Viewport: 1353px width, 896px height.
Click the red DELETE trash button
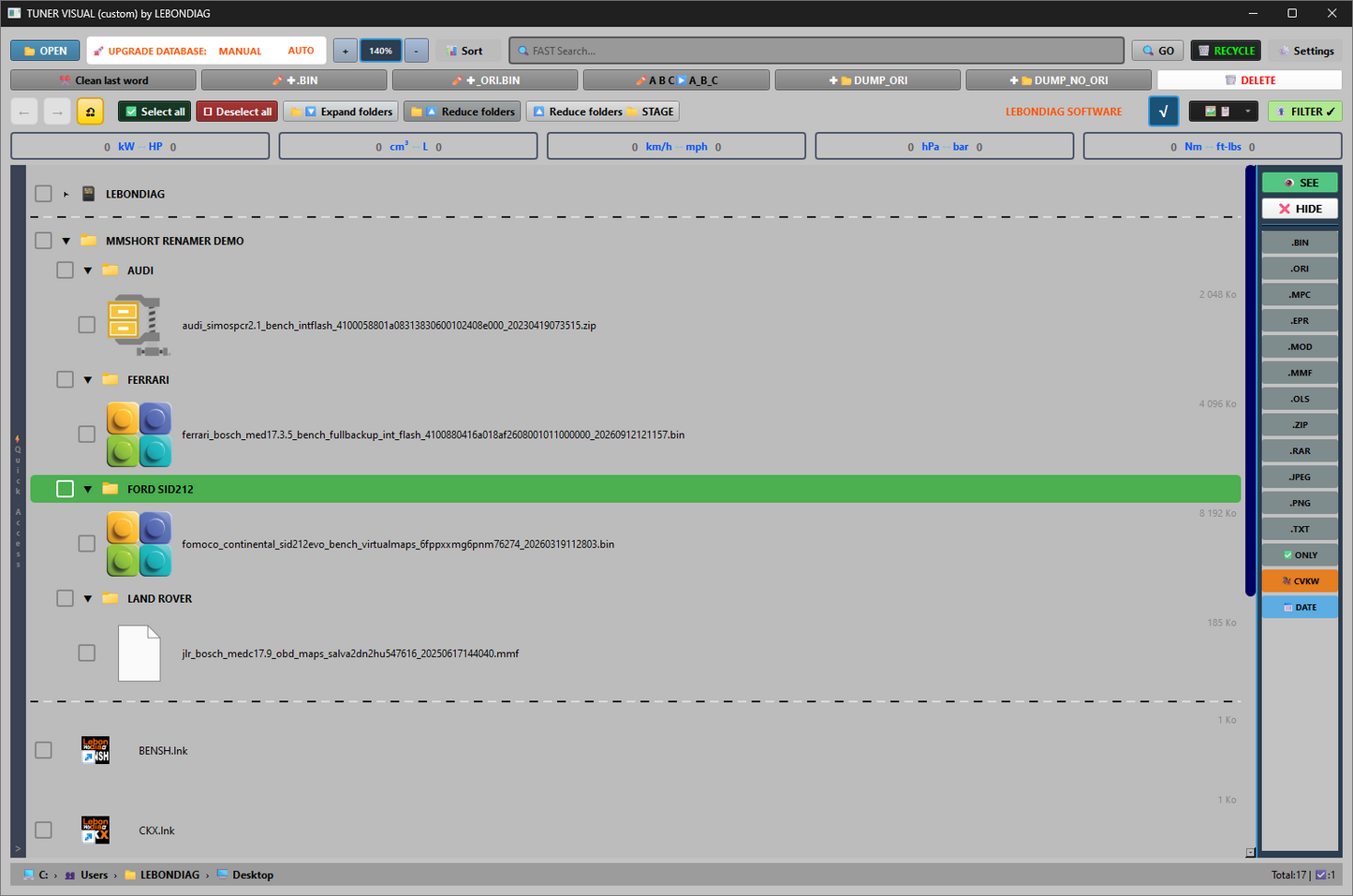(x=1249, y=81)
